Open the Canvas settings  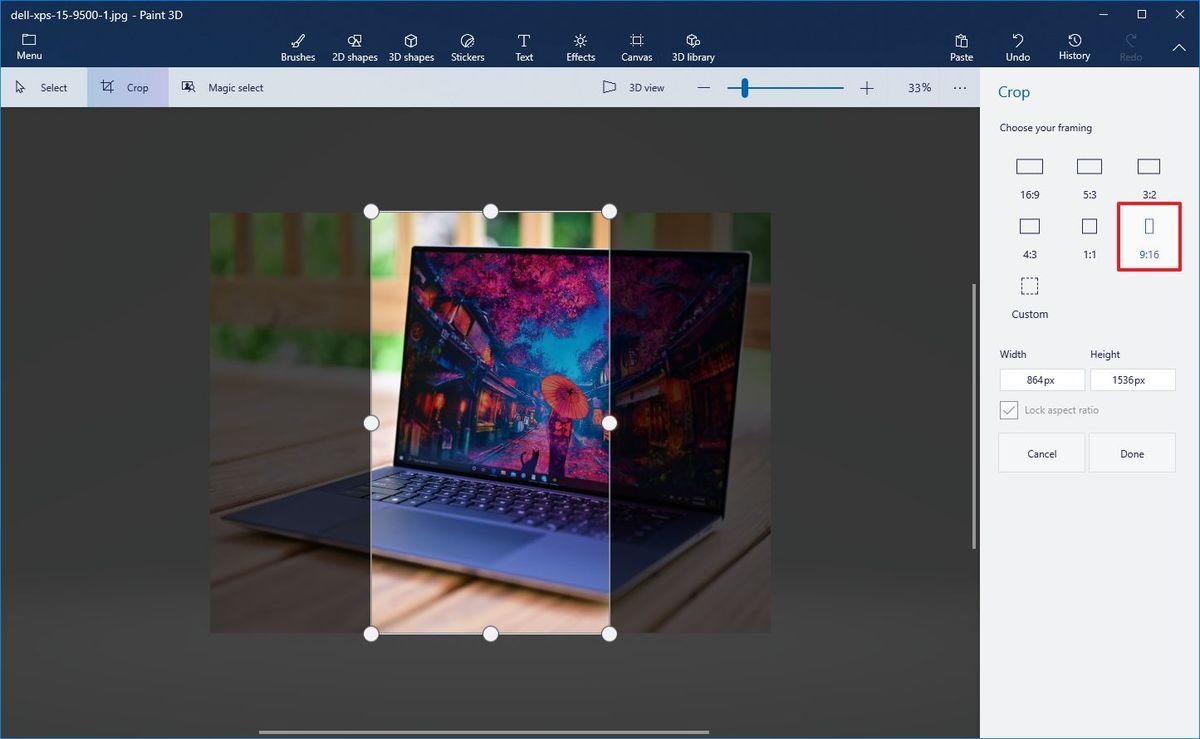pyautogui.click(x=637, y=45)
